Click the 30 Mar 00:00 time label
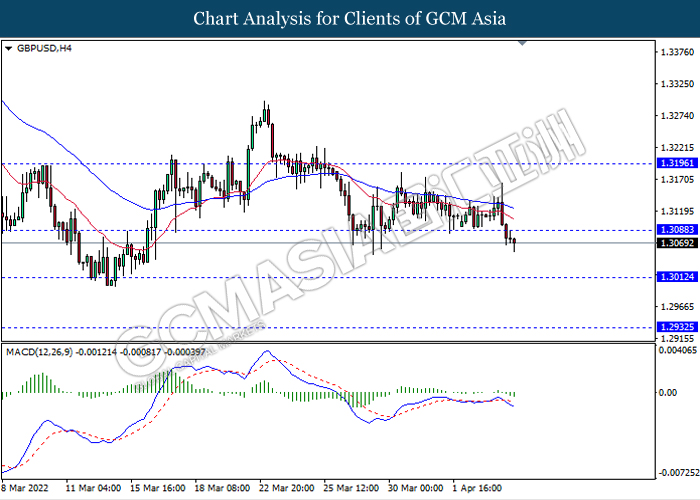 pyautogui.click(x=416, y=488)
